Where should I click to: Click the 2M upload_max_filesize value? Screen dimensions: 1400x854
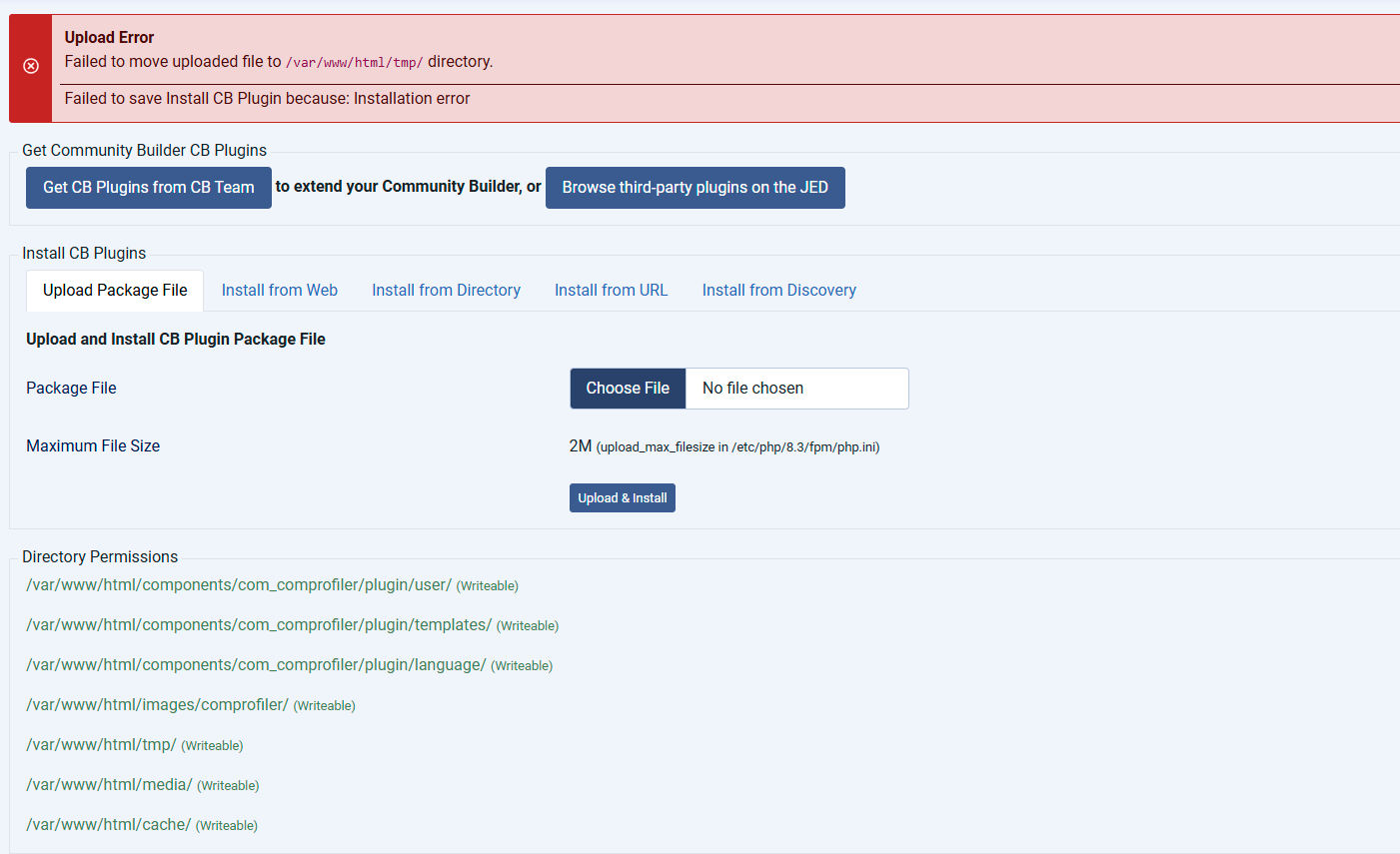(x=724, y=446)
